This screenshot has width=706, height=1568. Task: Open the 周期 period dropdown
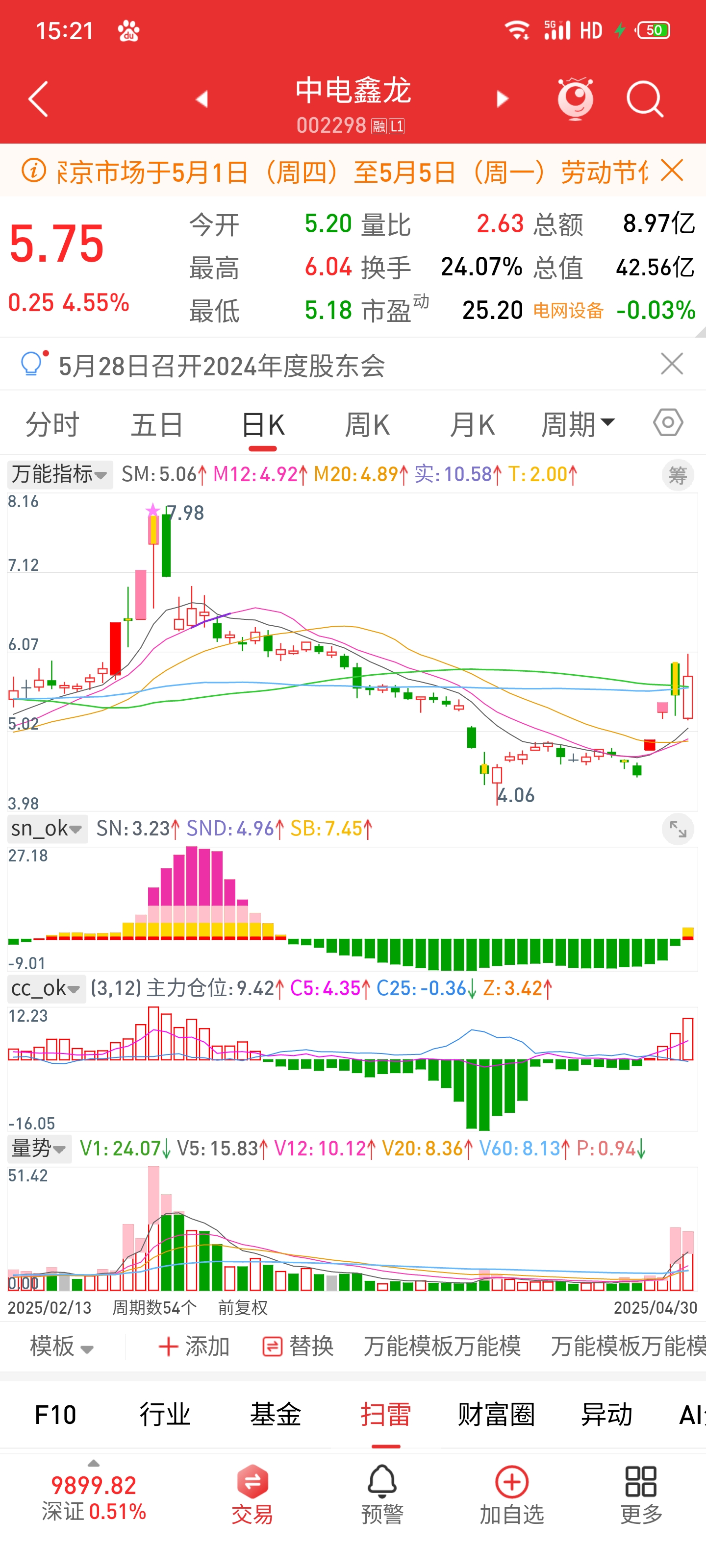coord(578,424)
